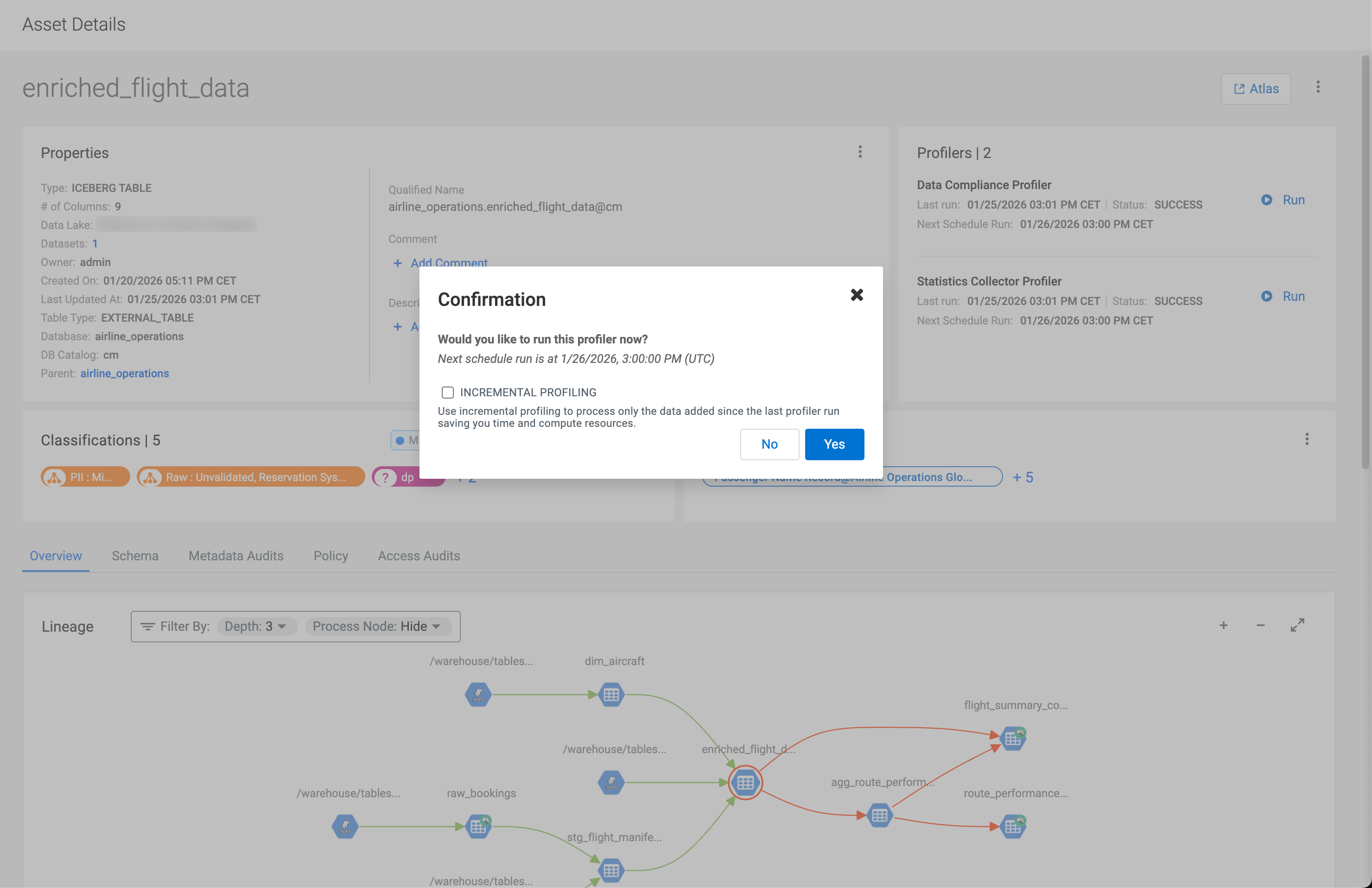The image size is (1372, 888).
Task: Enable the Incremental Profiling checkbox
Action: (x=447, y=393)
